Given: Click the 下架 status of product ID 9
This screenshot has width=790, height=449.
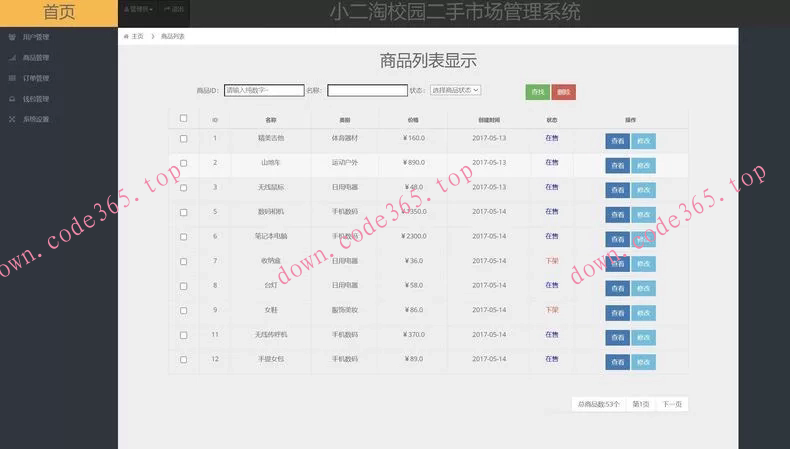Looking at the screenshot, I should click(552, 310).
